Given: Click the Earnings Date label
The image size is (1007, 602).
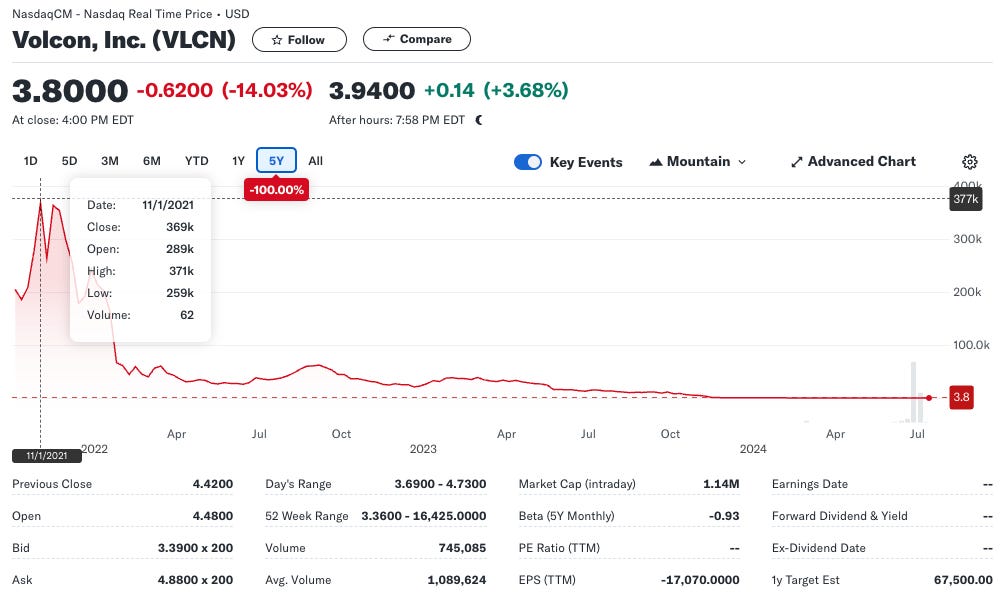Looking at the screenshot, I should pos(809,484).
